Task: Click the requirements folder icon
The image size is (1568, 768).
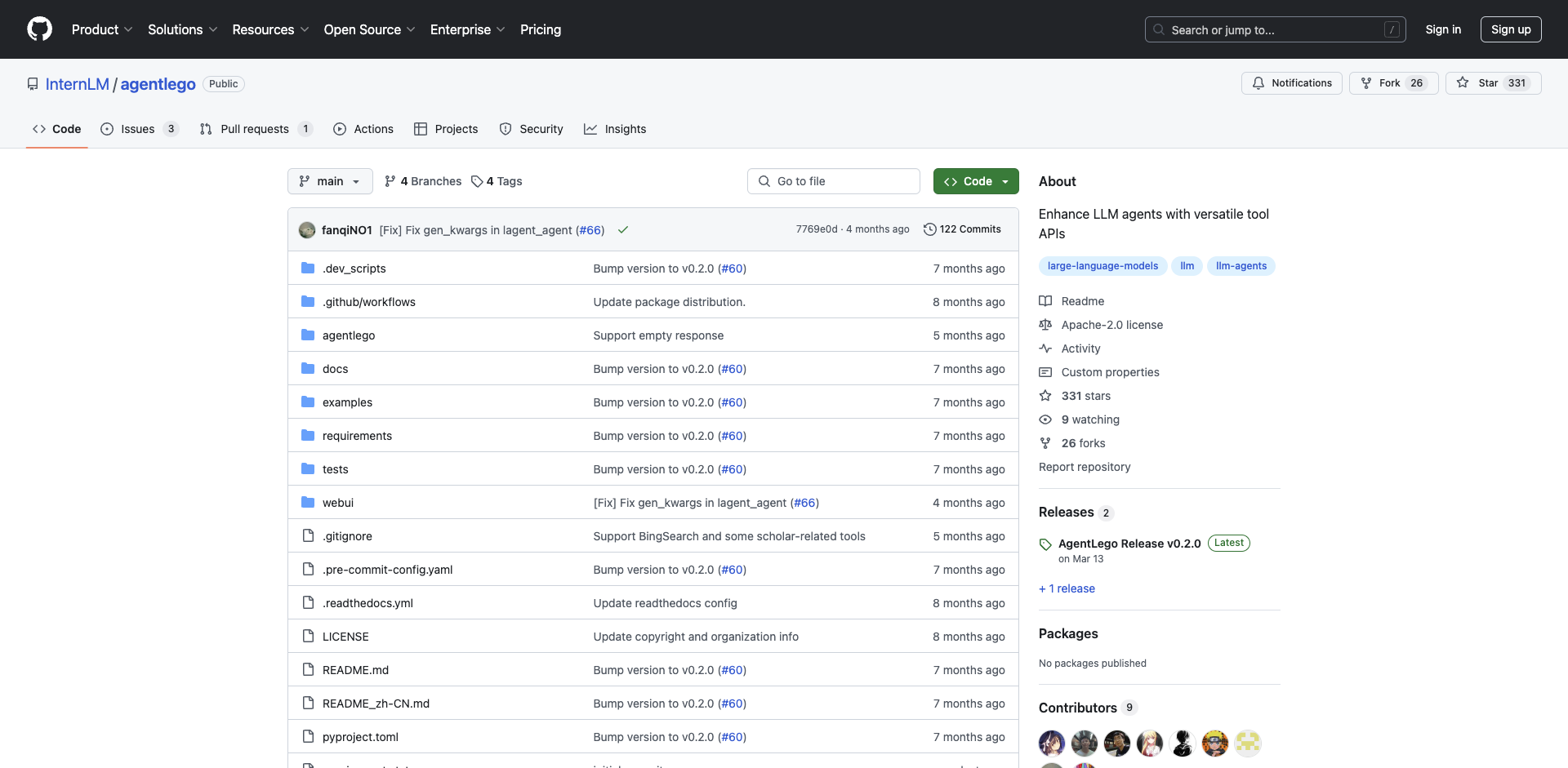Action: tap(308, 435)
